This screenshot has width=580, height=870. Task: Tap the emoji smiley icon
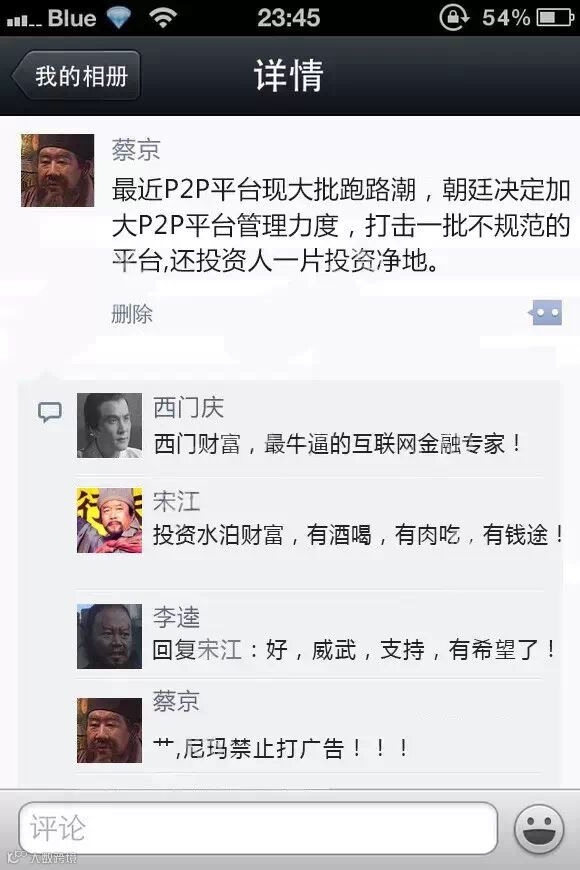point(539,828)
